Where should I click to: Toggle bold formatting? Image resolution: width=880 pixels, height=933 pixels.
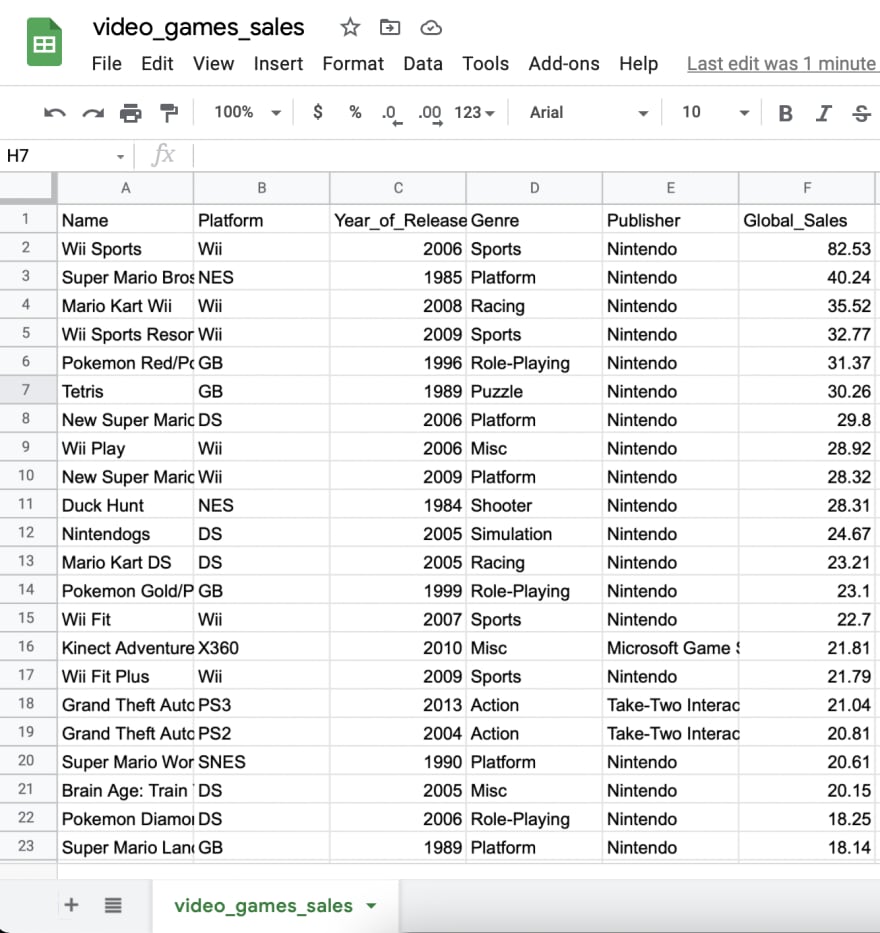[x=785, y=113]
